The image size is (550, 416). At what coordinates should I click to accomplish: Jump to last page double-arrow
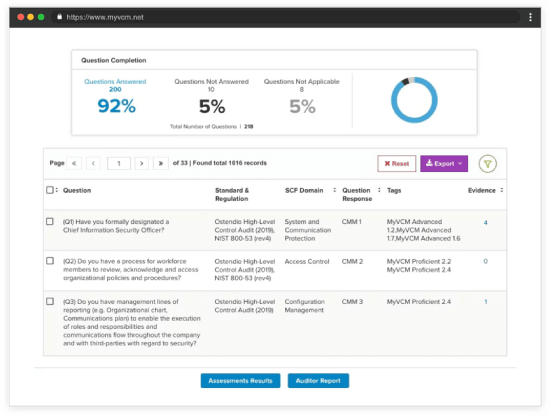pos(161,163)
